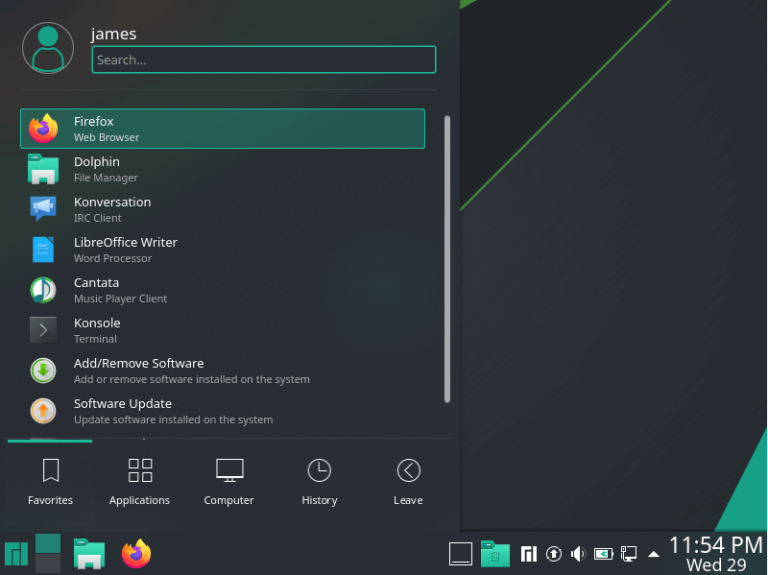Click the Search input field
The height and width of the screenshot is (575, 768).
point(264,60)
